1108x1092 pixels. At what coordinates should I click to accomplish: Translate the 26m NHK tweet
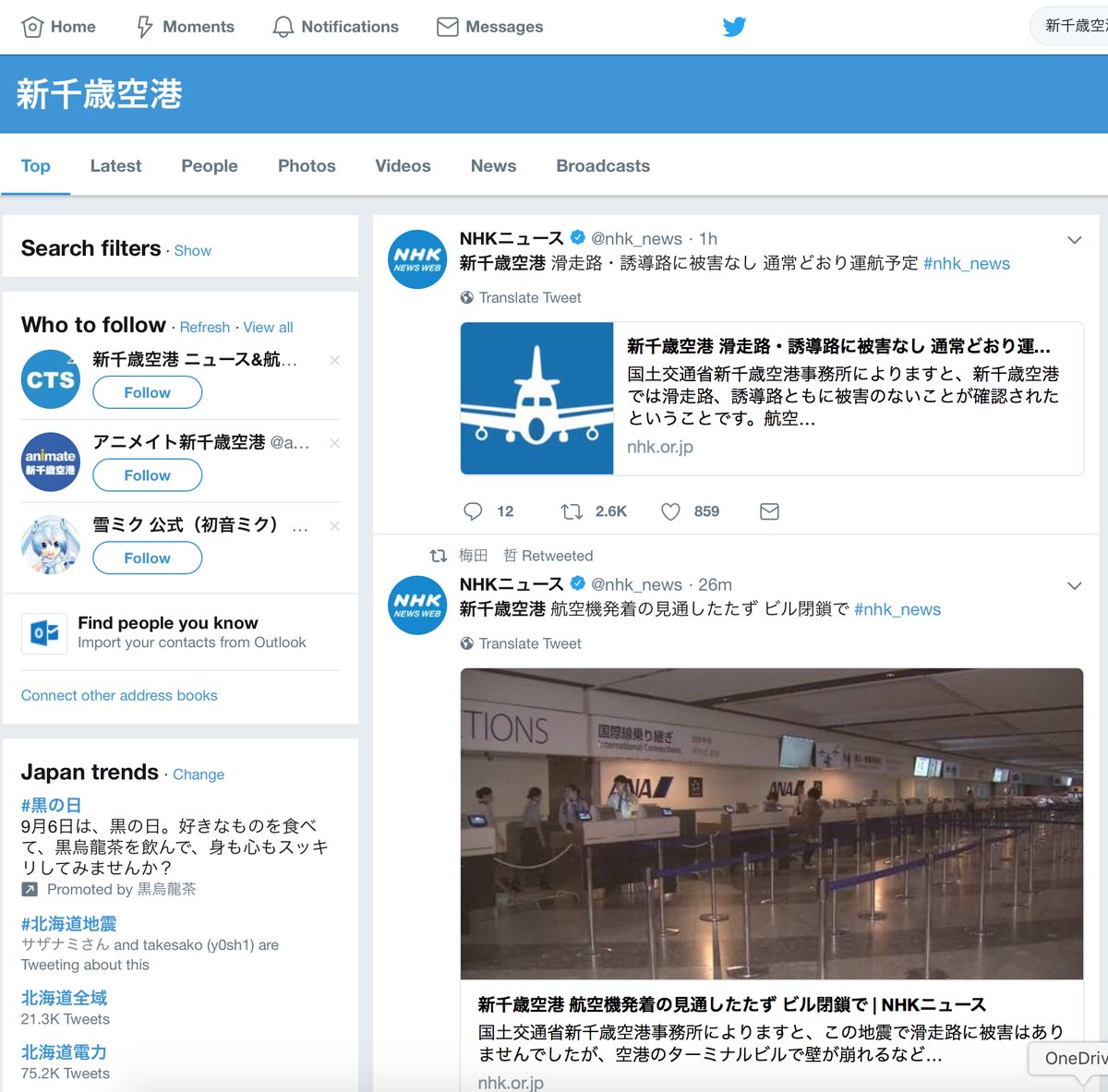coord(530,644)
